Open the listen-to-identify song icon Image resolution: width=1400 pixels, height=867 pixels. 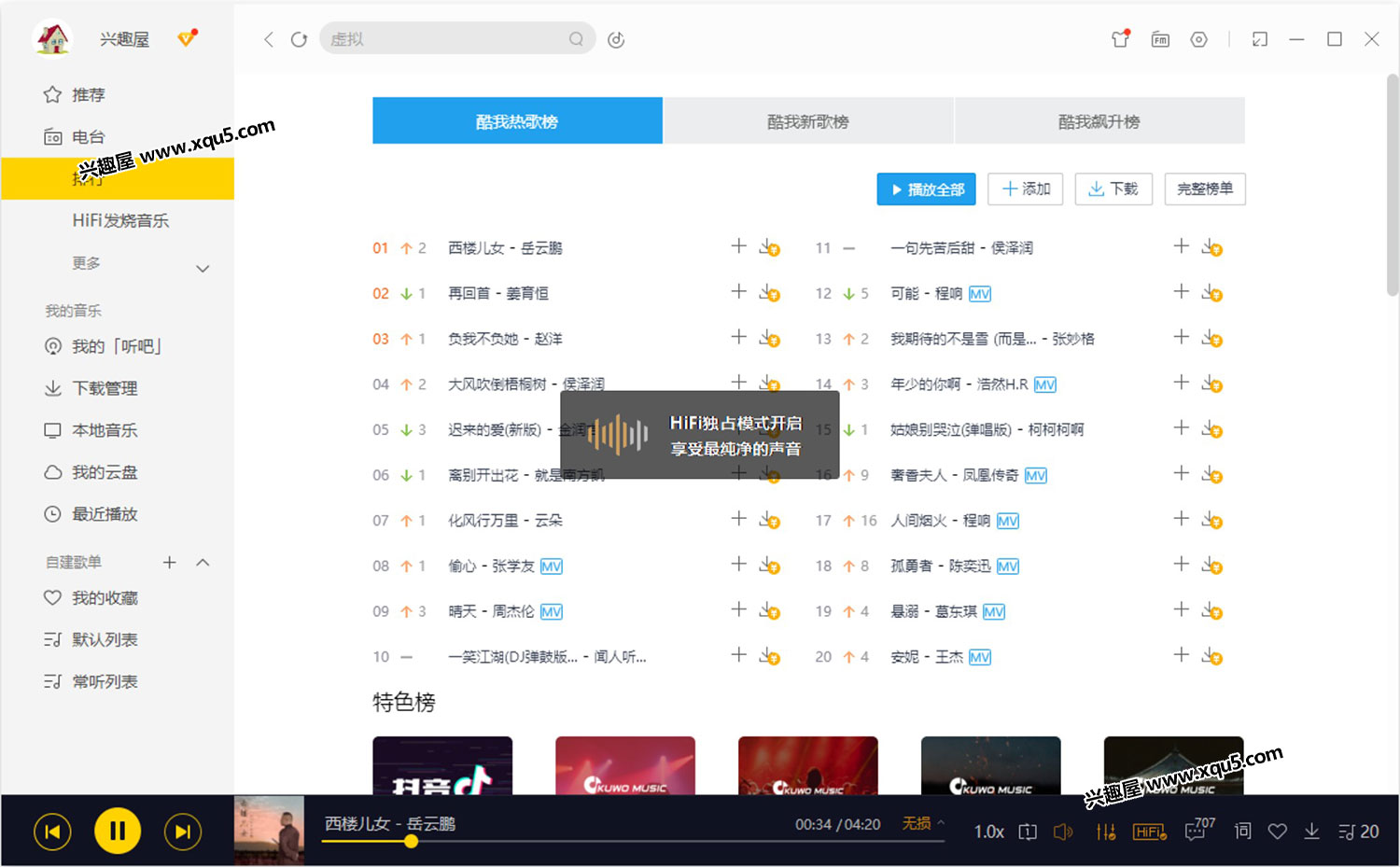pos(616,39)
